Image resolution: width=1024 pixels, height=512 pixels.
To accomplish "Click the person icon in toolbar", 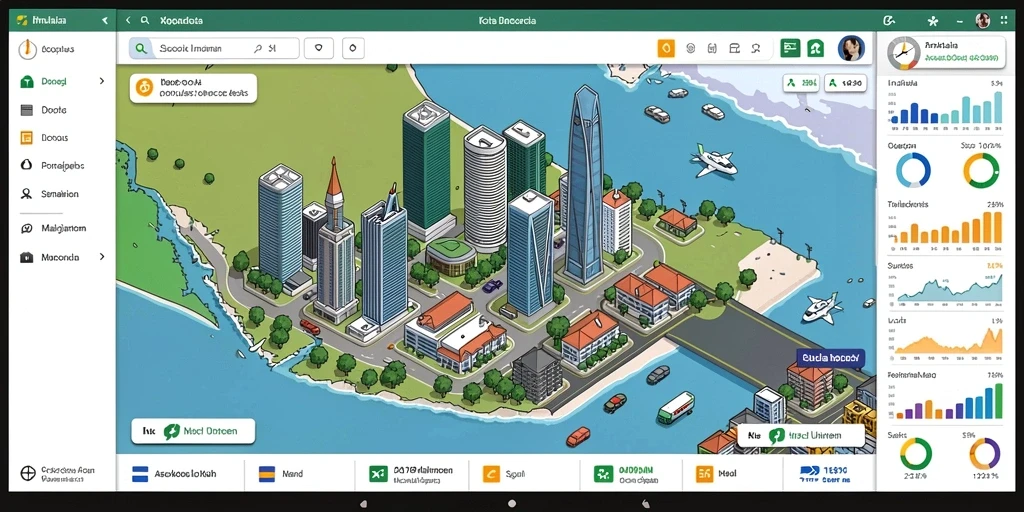I will click(x=756, y=48).
